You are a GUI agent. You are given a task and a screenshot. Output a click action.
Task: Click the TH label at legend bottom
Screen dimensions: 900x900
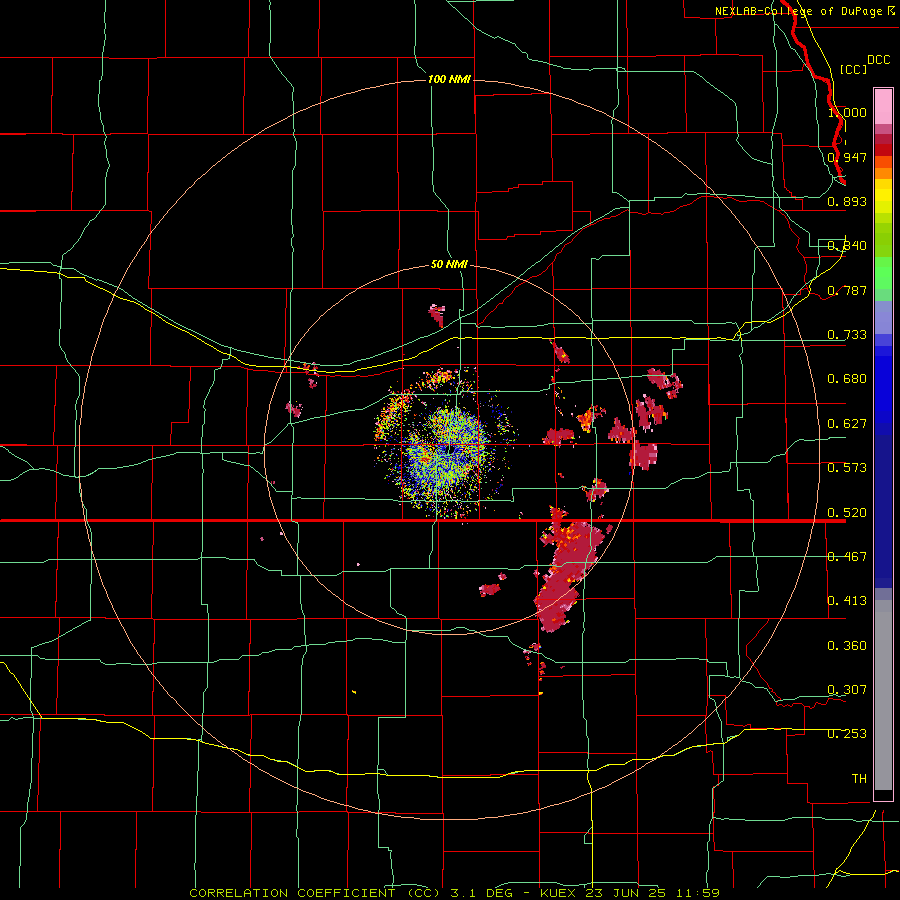(859, 779)
